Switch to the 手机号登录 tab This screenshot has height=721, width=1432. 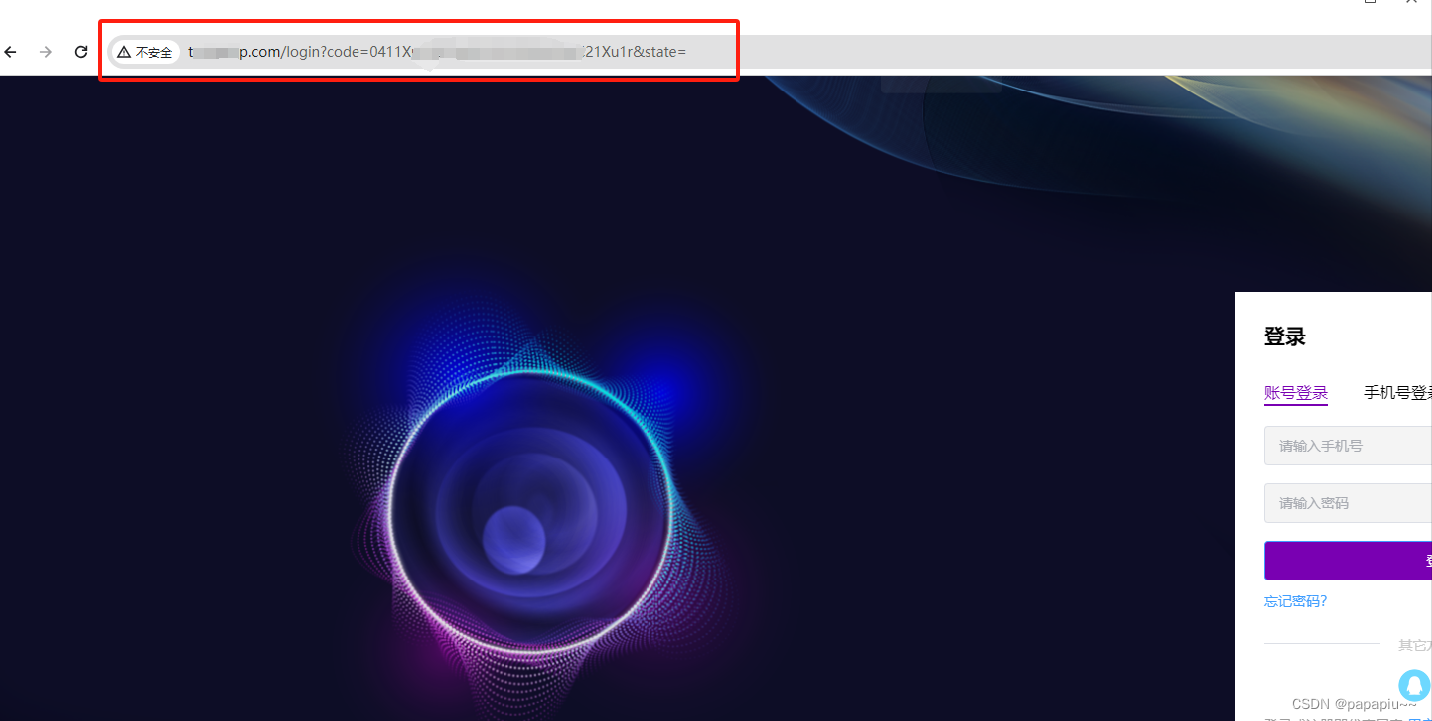click(x=1398, y=393)
